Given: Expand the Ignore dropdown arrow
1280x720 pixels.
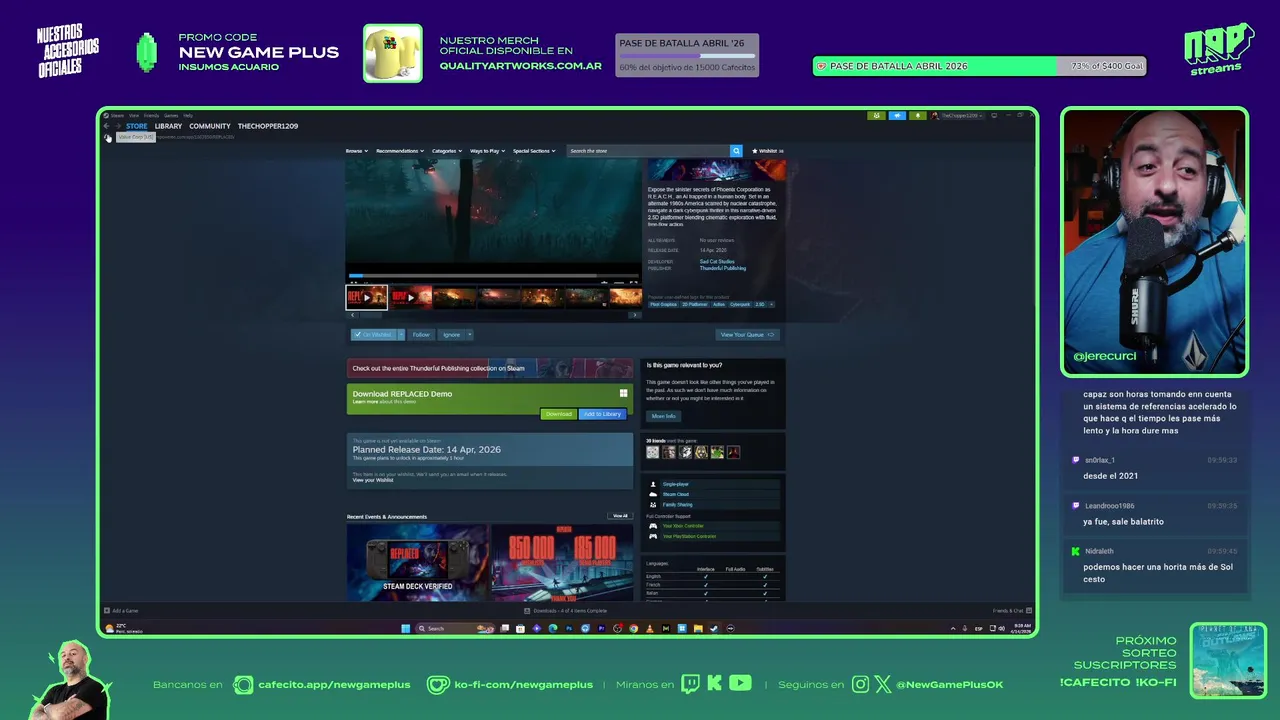Looking at the screenshot, I should 469,335.
